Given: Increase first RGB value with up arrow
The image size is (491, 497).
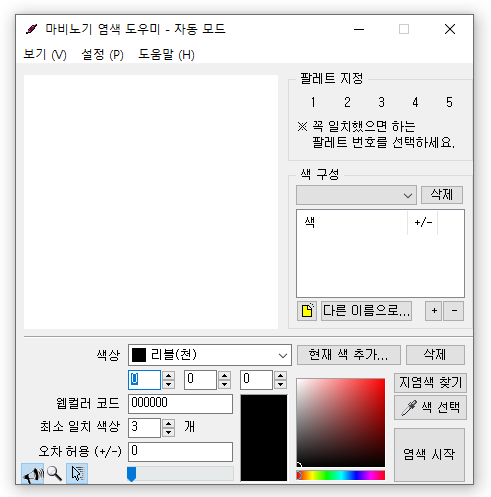Looking at the screenshot, I should click(168, 376).
